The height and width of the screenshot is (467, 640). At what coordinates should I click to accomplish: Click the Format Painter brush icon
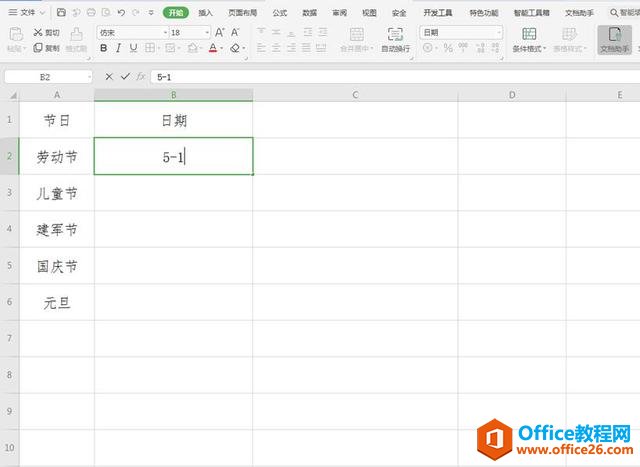coord(76,34)
